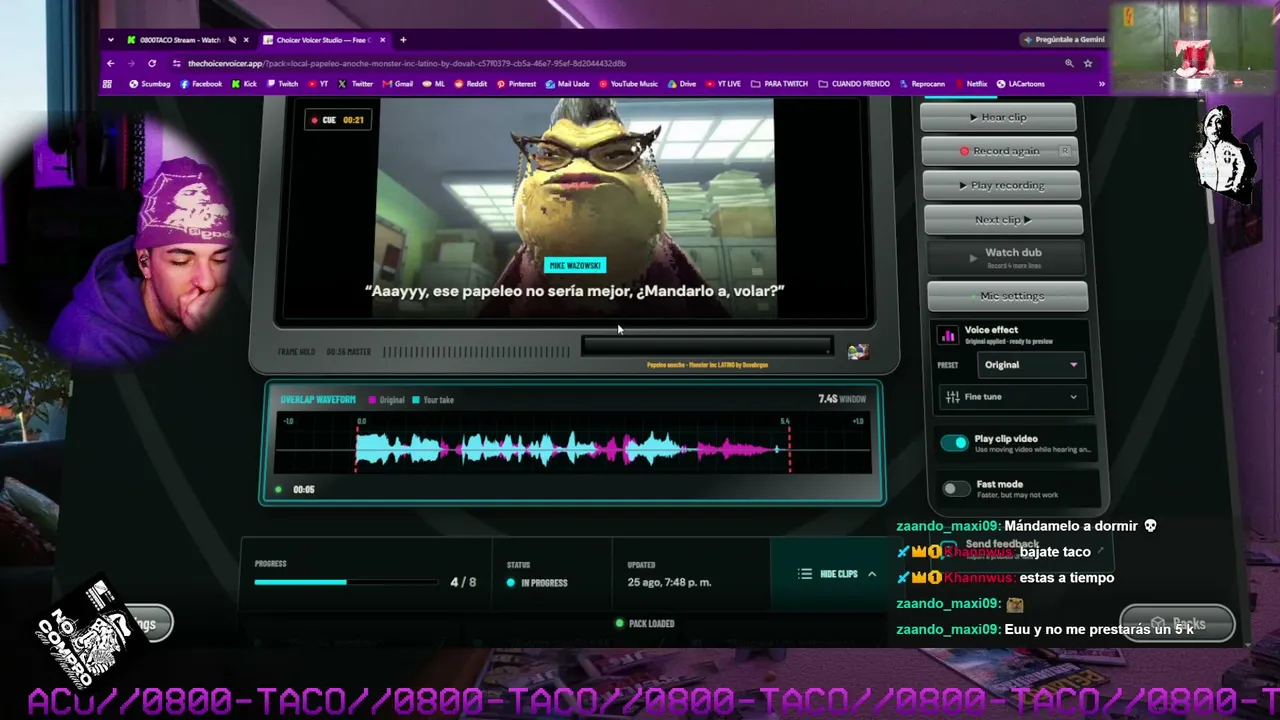Open the CUANDO PRENDO bookmark folder
This screenshot has height=720, width=1280.
(853, 84)
